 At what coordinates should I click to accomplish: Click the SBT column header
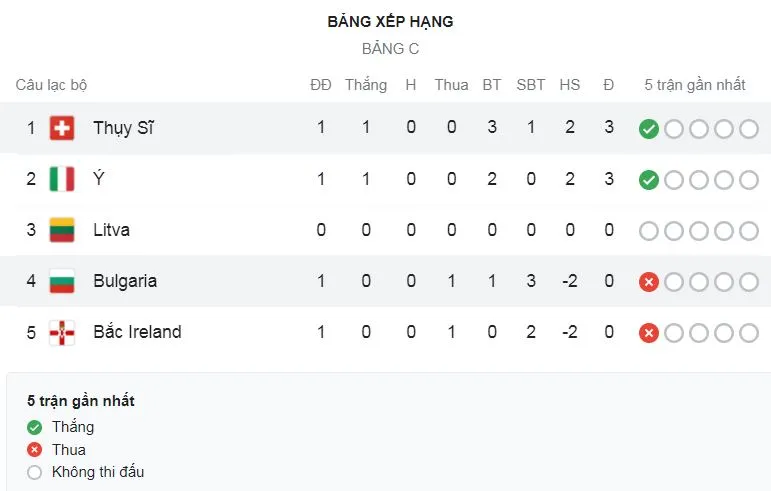(x=531, y=85)
